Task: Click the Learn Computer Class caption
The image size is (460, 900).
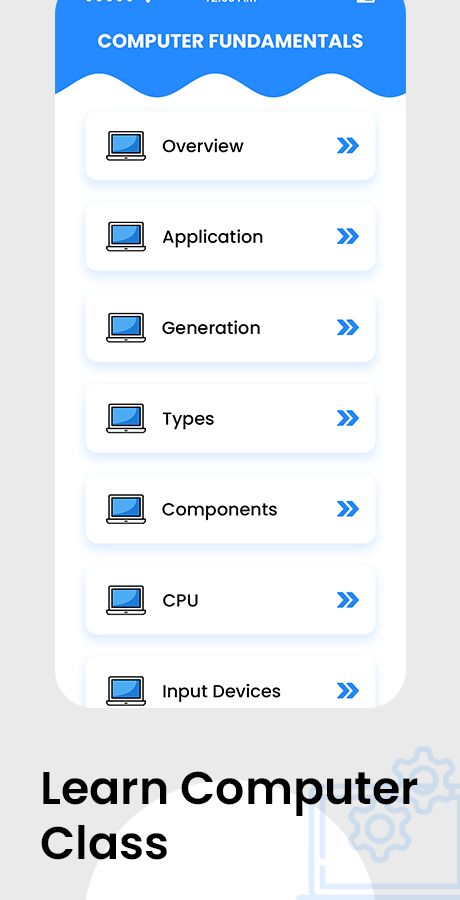Action: (229, 815)
